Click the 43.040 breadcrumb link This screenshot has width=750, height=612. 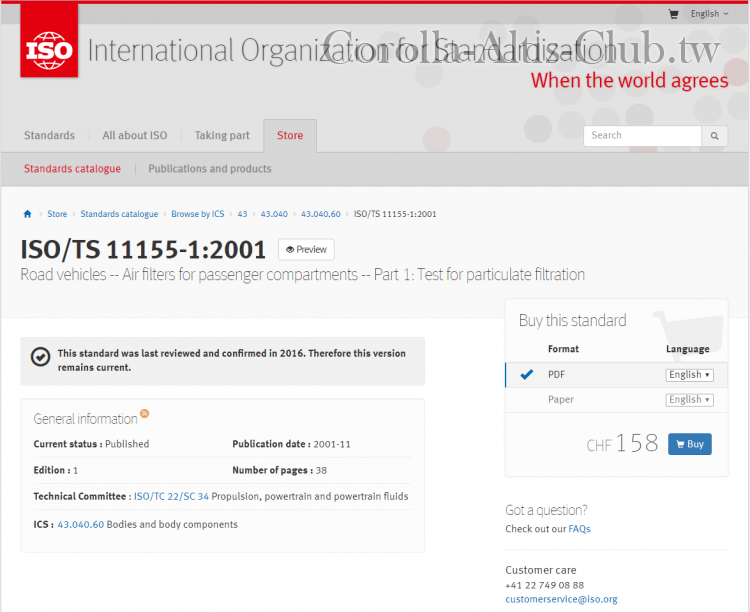(x=274, y=214)
